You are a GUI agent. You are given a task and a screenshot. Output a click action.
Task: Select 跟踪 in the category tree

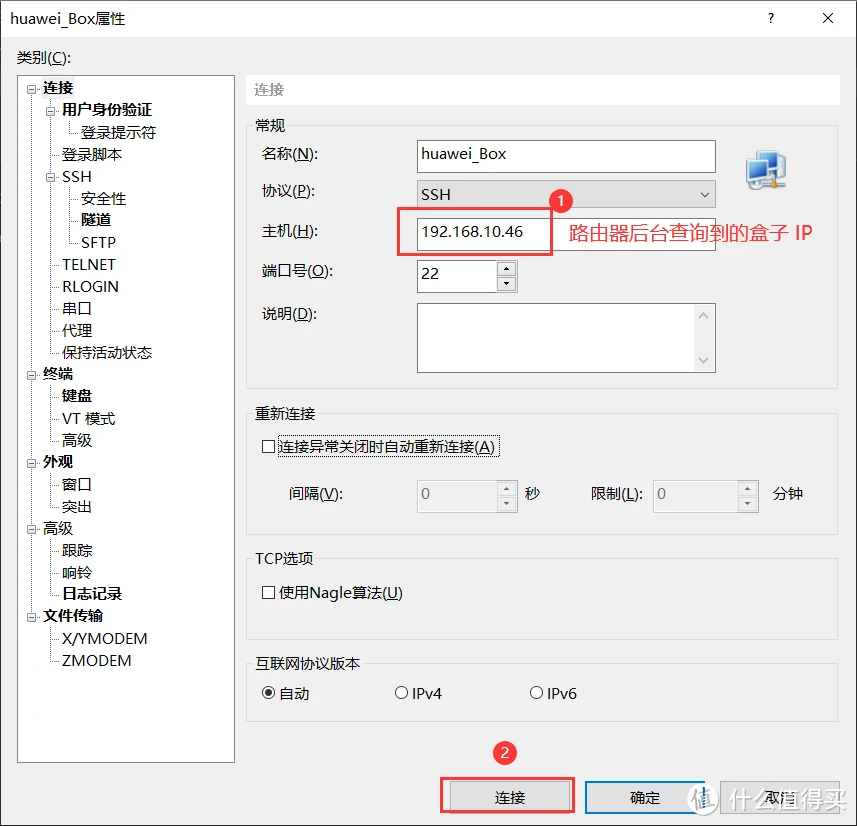tap(77, 550)
